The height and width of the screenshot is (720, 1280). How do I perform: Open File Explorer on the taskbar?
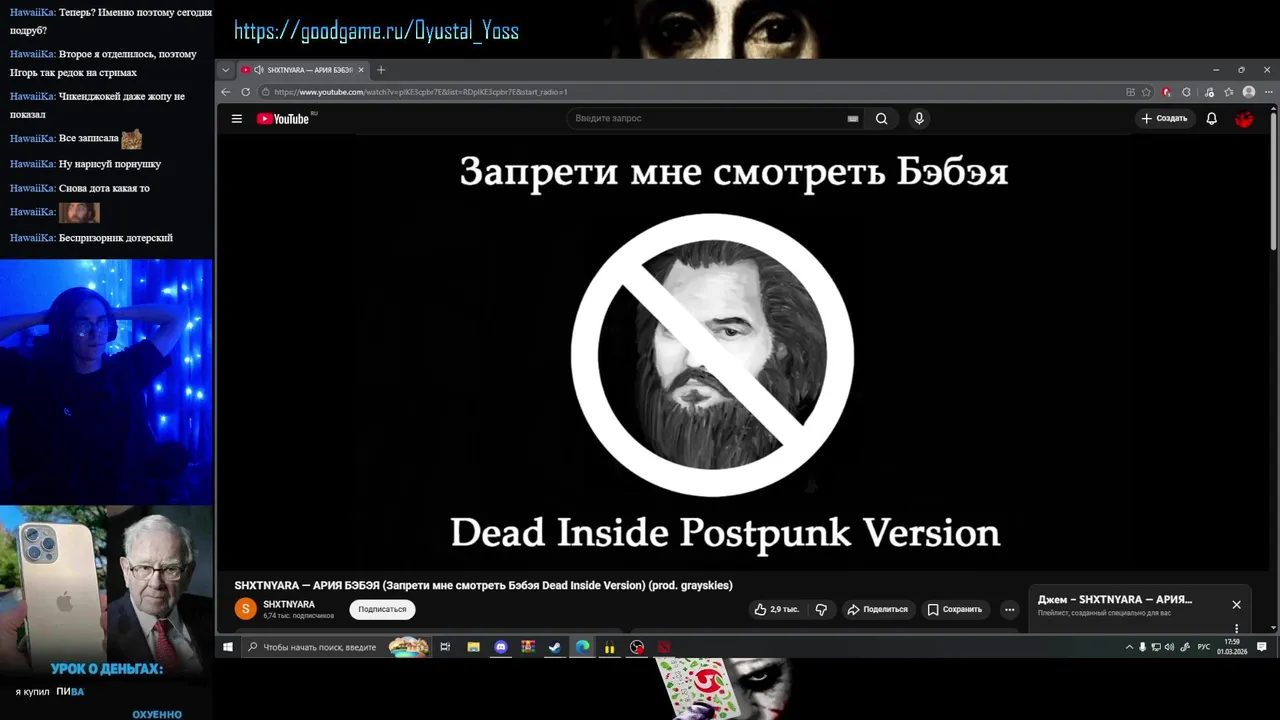click(x=474, y=647)
